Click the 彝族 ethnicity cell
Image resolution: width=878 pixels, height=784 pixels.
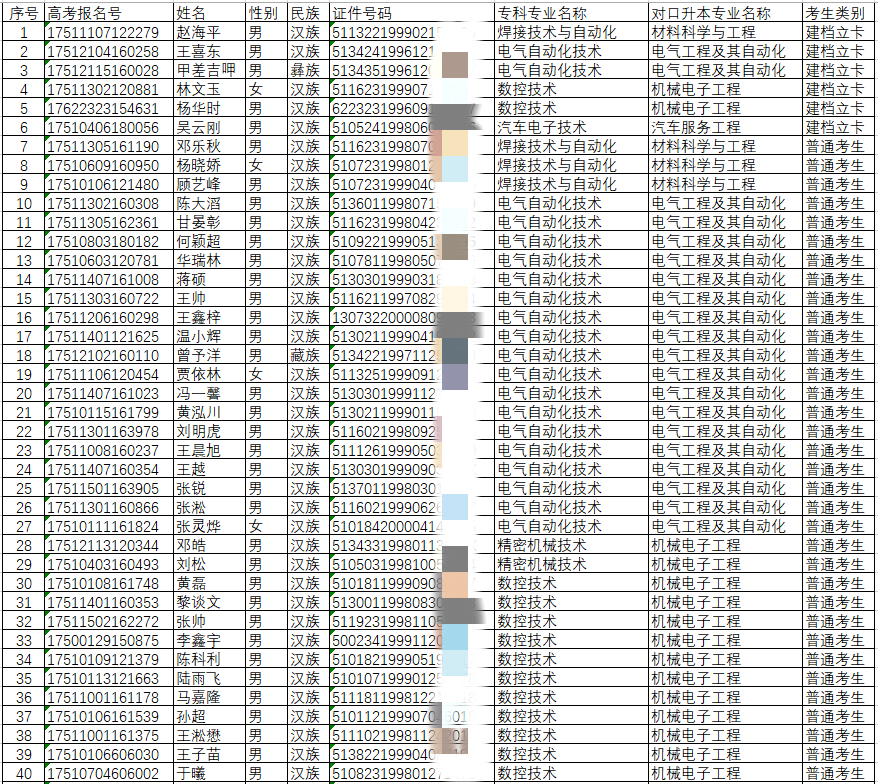307,70
